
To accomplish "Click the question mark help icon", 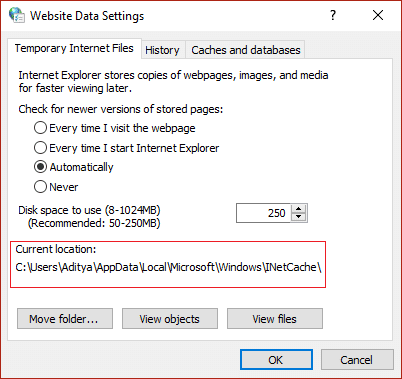I will (x=333, y=15).
